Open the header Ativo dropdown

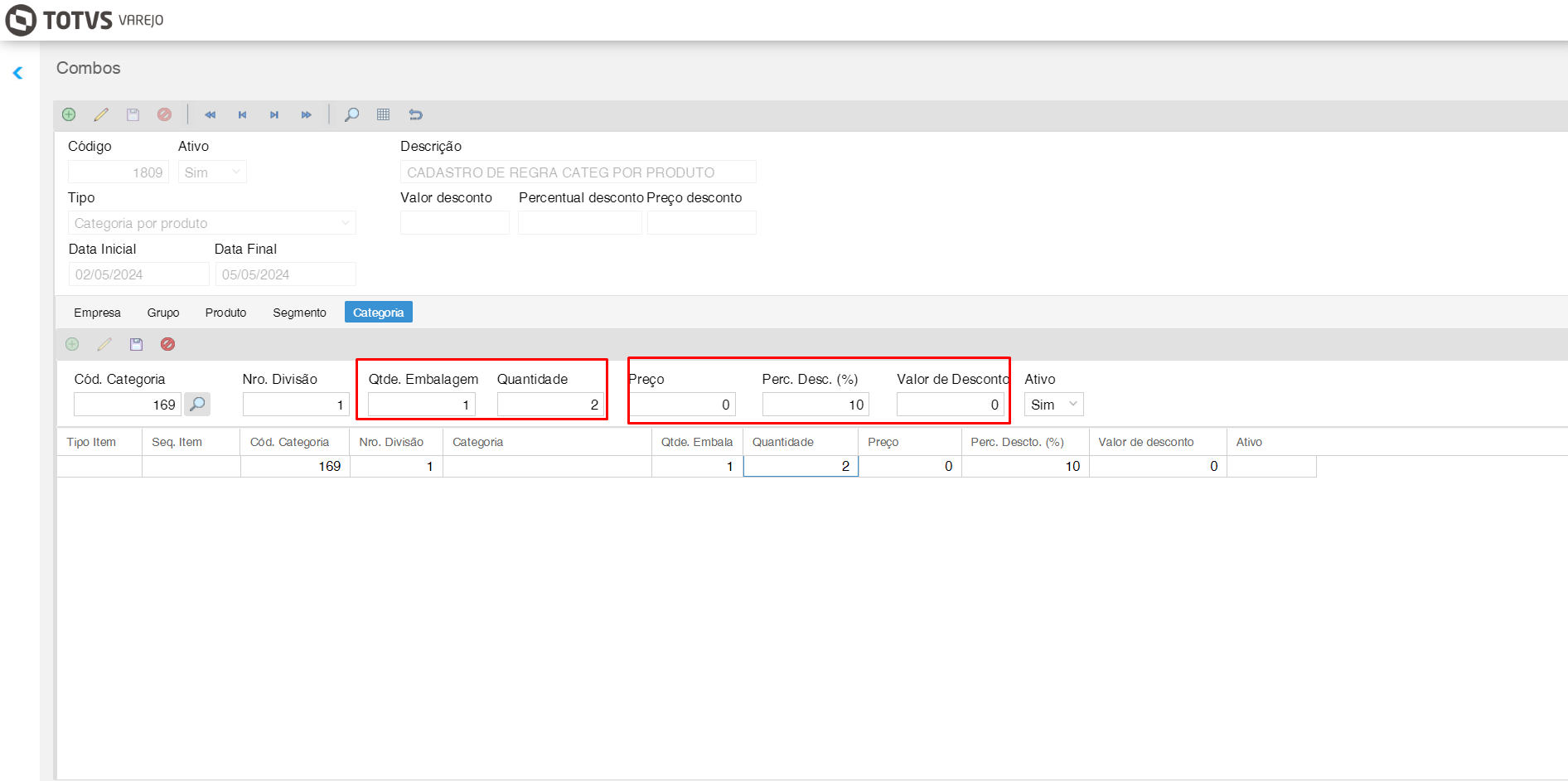[x=212, y=172]
